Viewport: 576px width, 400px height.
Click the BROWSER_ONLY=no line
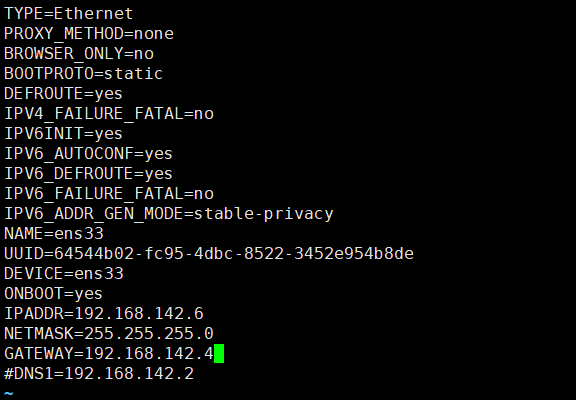coord(79,54)
